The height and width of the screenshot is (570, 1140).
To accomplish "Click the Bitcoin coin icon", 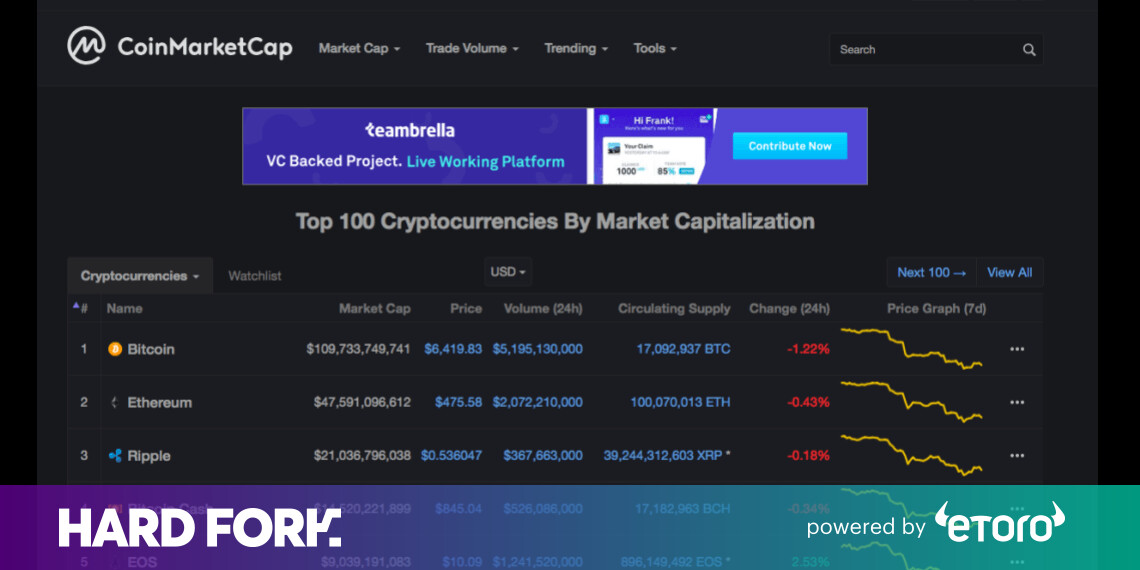I will click(115, 349).
